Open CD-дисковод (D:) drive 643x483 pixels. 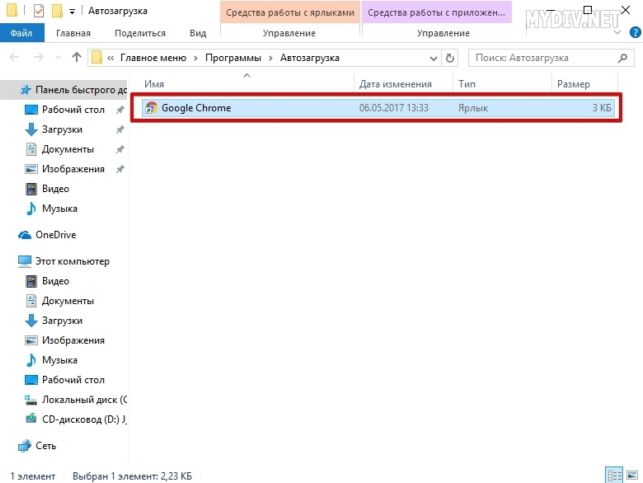(x=84, y=419)
